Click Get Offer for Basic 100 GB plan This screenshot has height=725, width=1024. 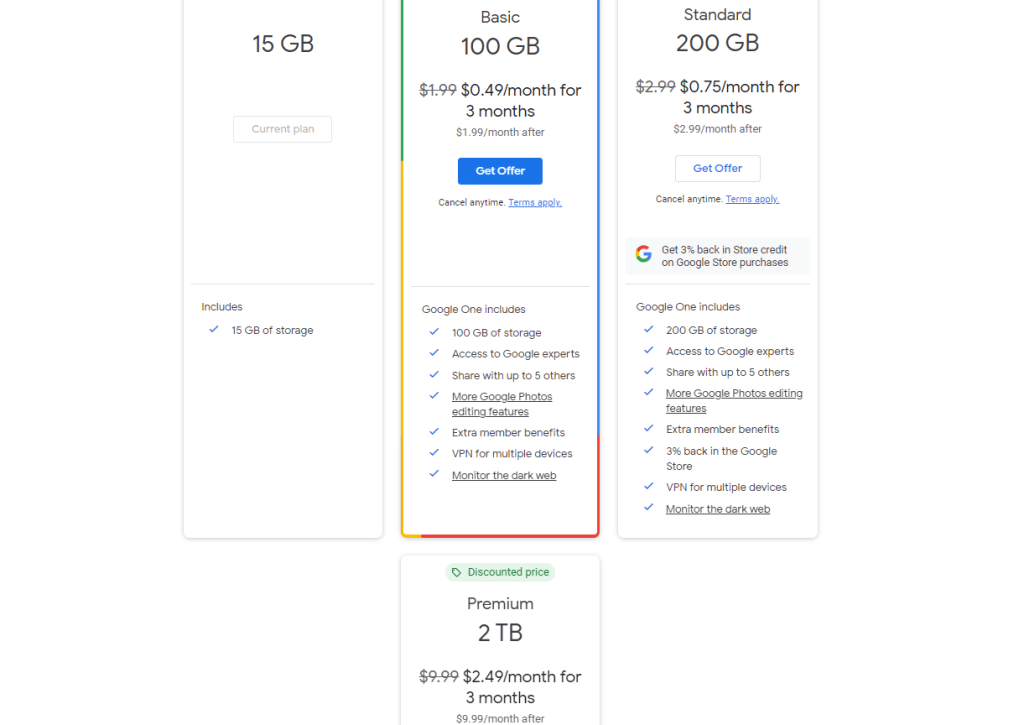pos(500,171)
